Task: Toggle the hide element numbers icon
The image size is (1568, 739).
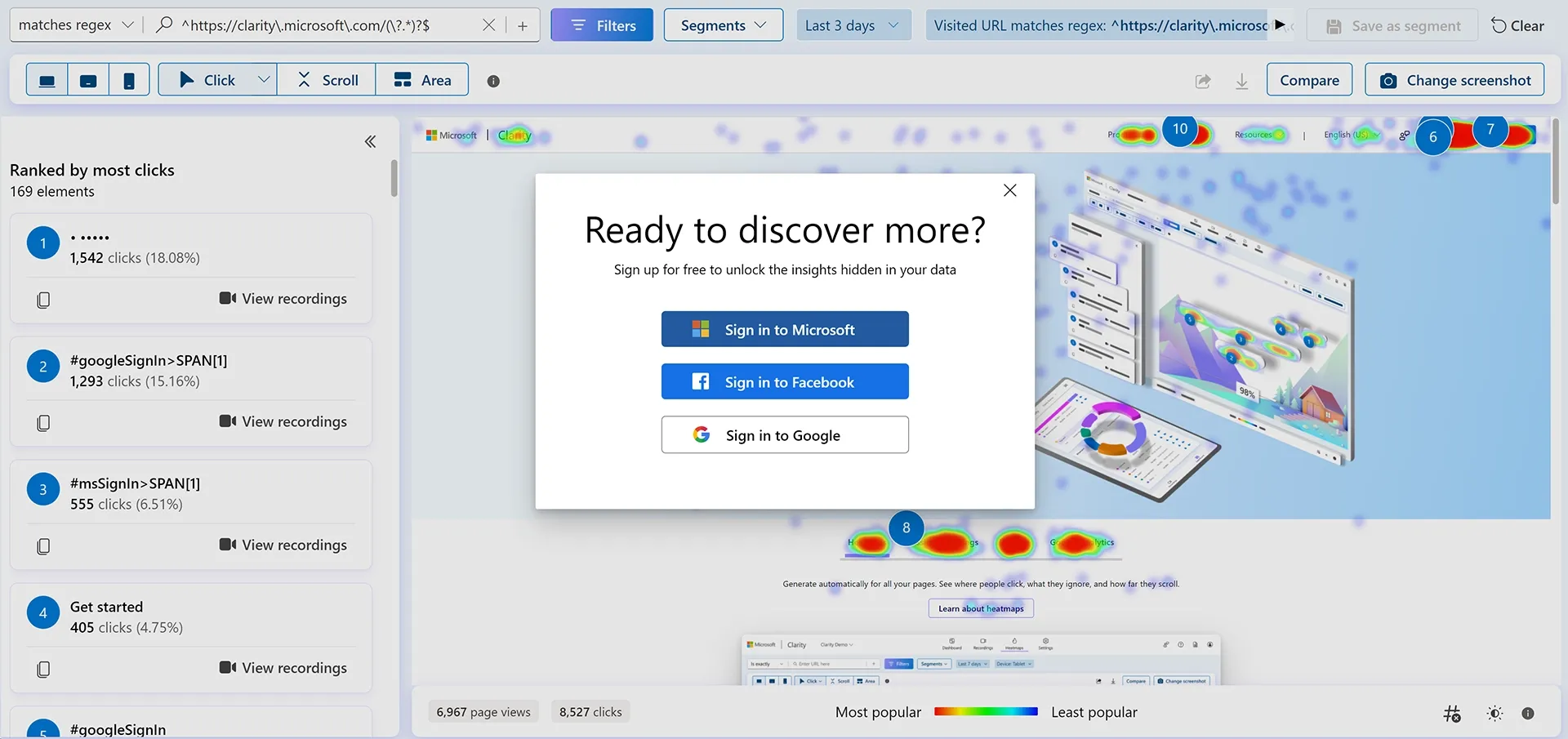Action: pyautogui.click(x=1453, y=714)
